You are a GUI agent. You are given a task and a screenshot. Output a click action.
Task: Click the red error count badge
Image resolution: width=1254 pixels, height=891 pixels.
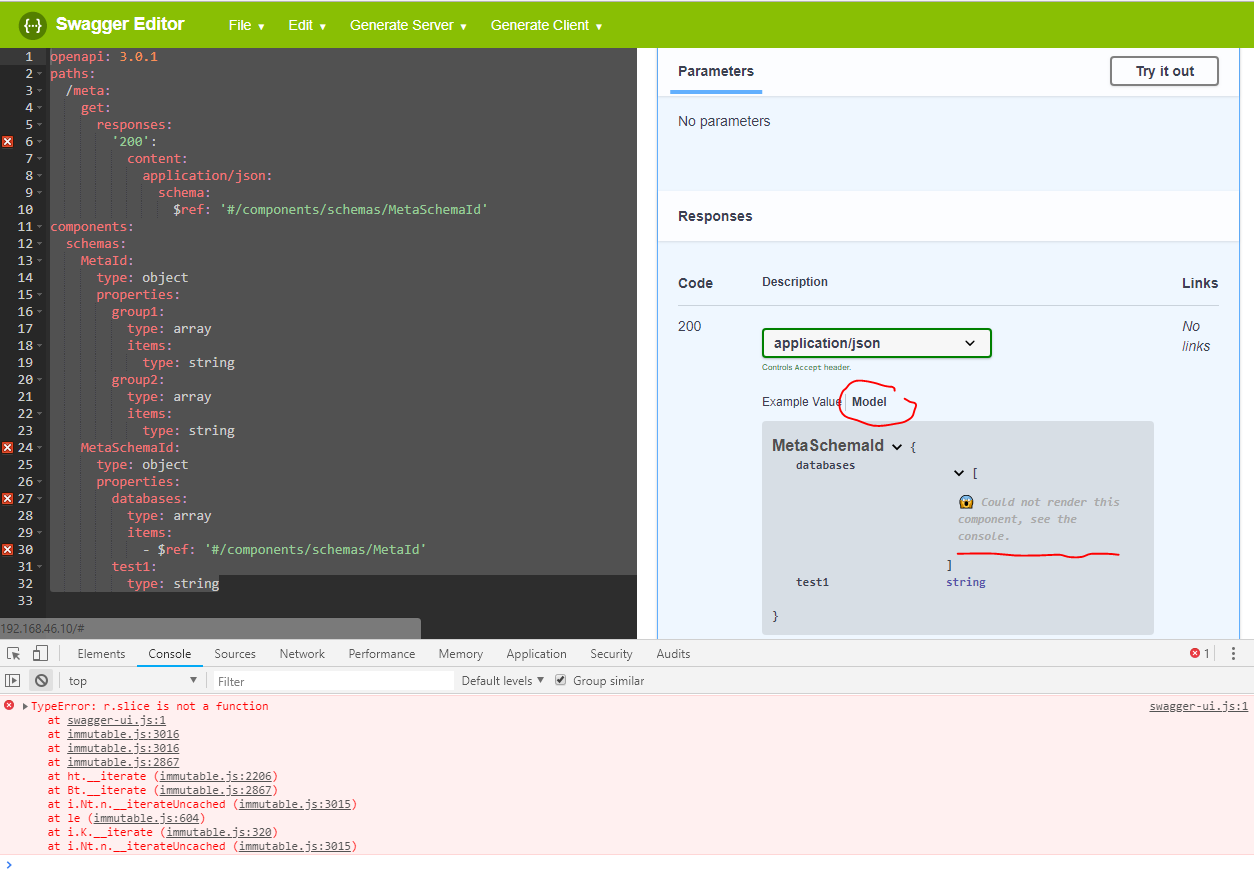[1197, 653]
